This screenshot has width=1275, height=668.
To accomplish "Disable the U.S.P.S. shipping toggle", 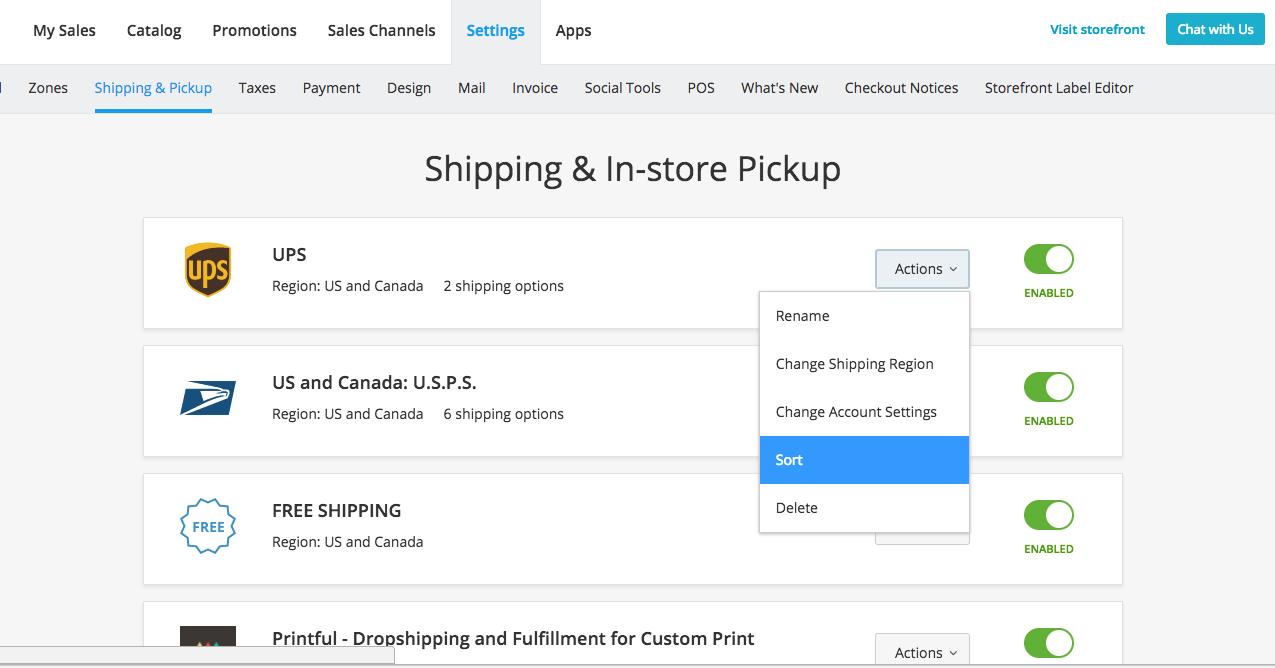I will (x=1048, y=387).
